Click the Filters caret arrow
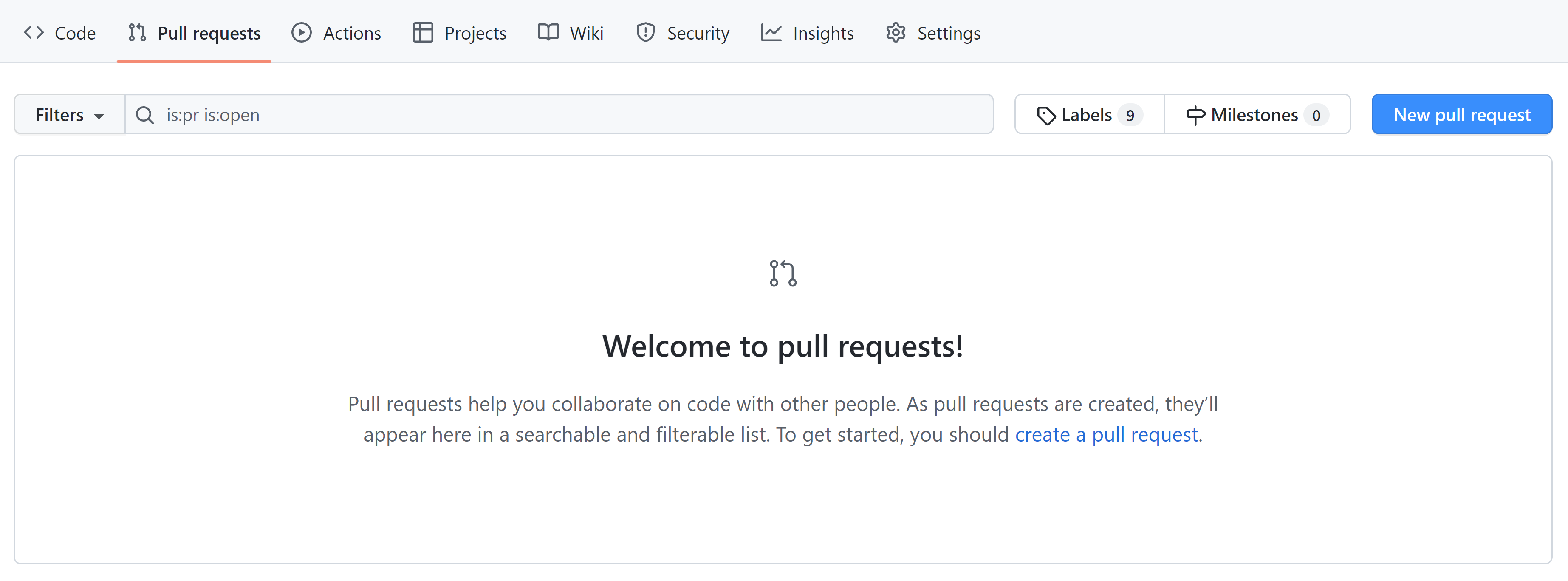This screenshot has width=1568, height=581. (99, 116)
